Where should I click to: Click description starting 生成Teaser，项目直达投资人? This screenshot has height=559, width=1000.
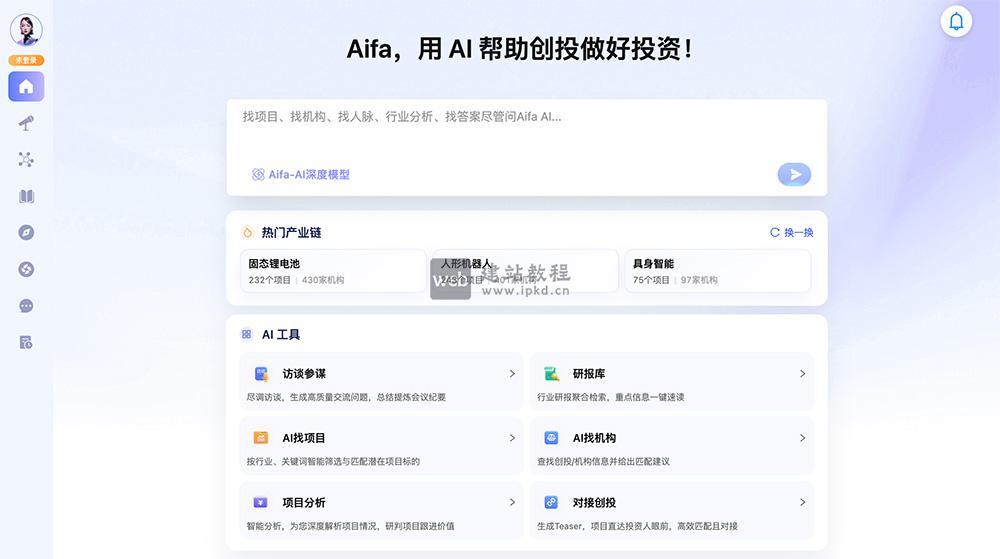pyautogui.click(x=637, y=526)
